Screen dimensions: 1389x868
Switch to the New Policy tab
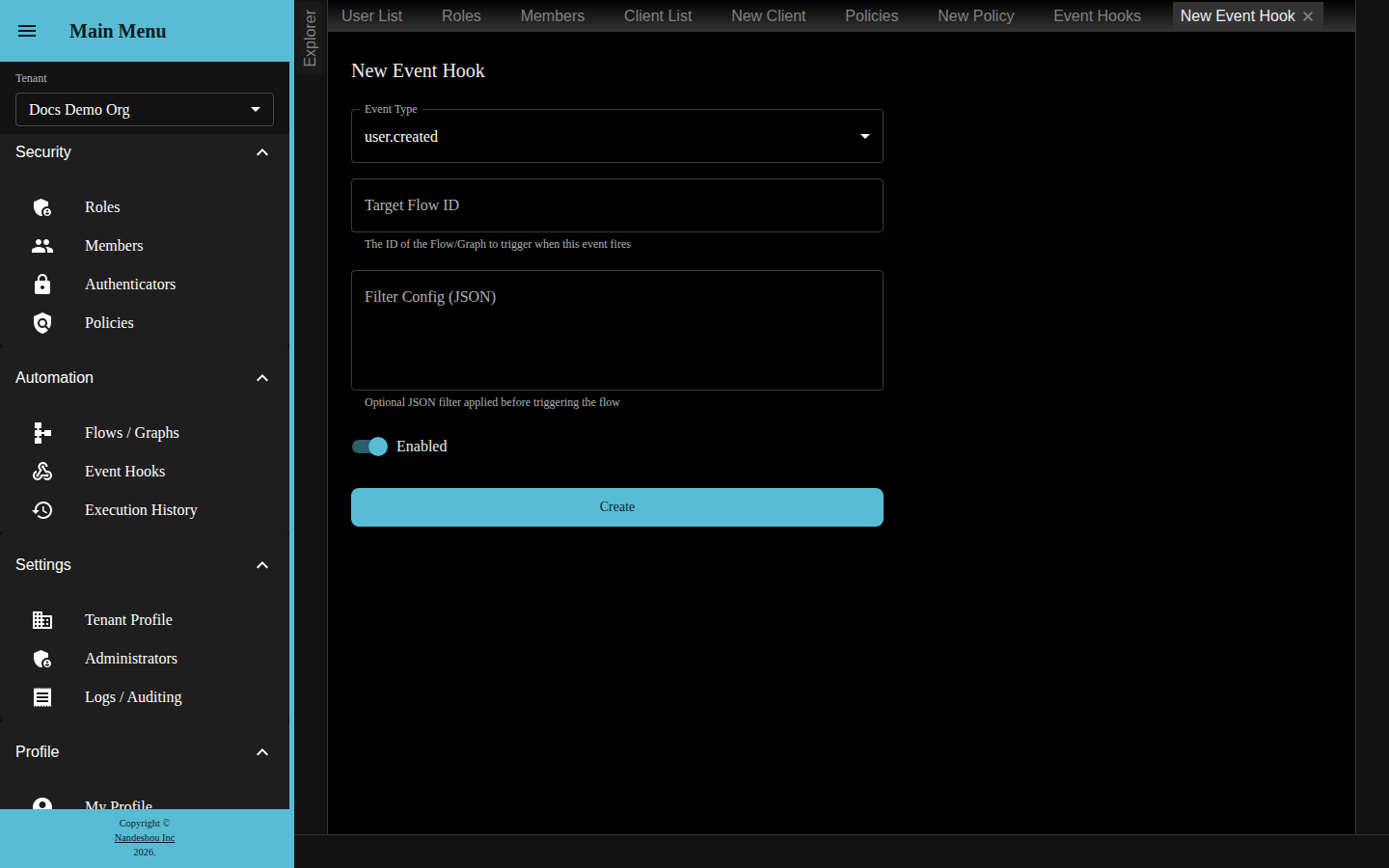point(976,16)
